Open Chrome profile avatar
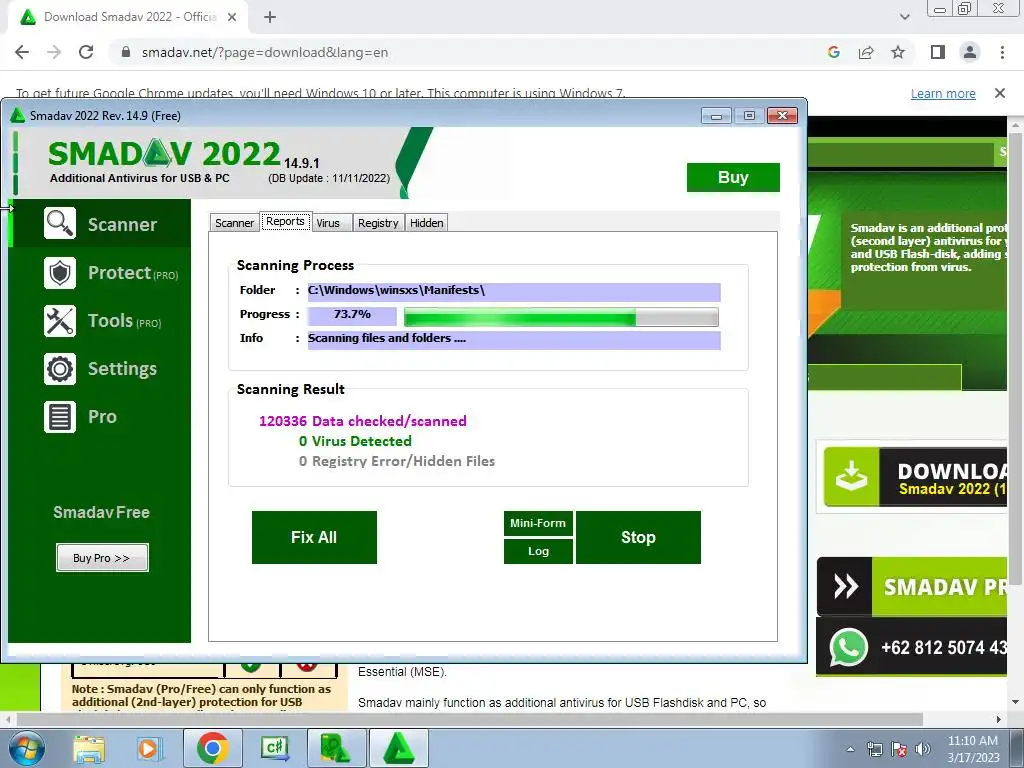Image resolution: width=1024 pixels, height=768 pixels. click(970, 52)
